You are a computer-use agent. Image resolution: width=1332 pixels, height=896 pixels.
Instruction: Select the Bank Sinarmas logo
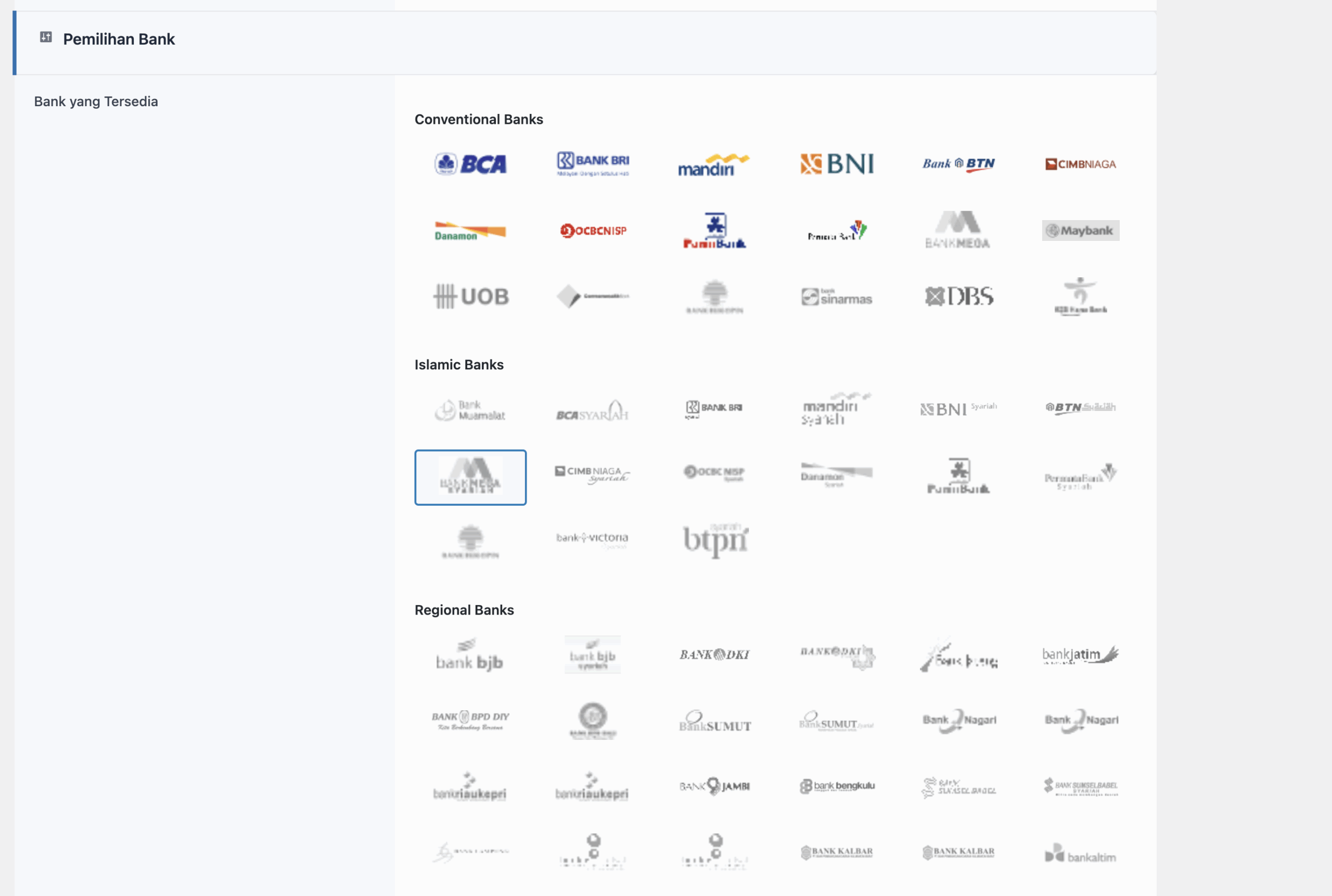pyautogui.click(x=837, y=297)
